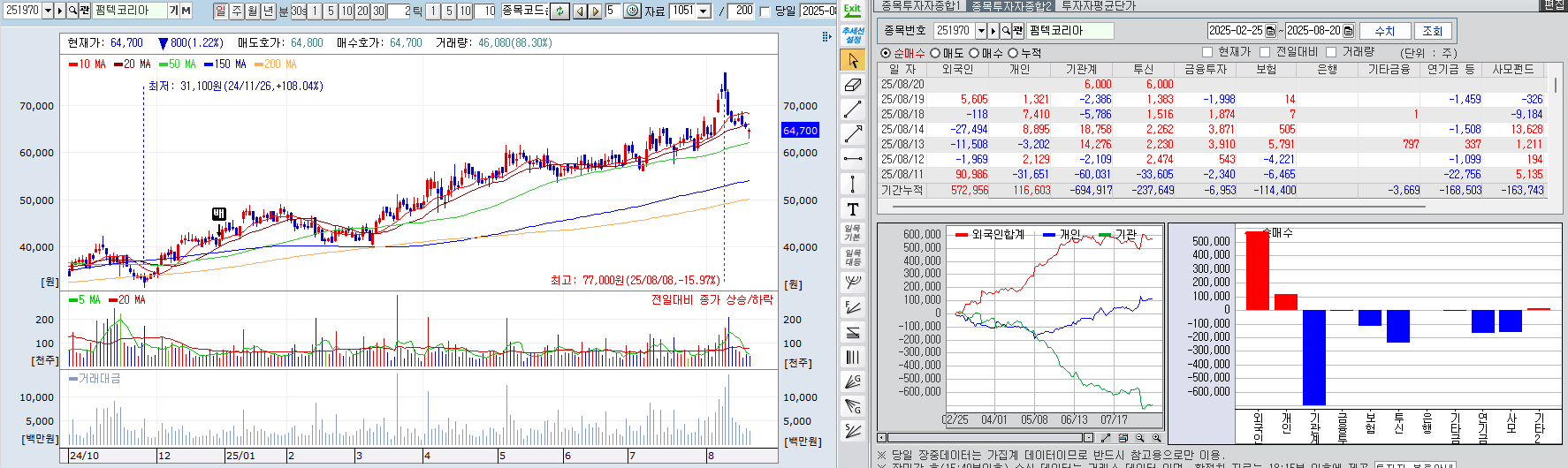Open the 추세선 설정 trendline settings
The width and height of the screenshot is (1568, 468).
(x=852, y=35)
